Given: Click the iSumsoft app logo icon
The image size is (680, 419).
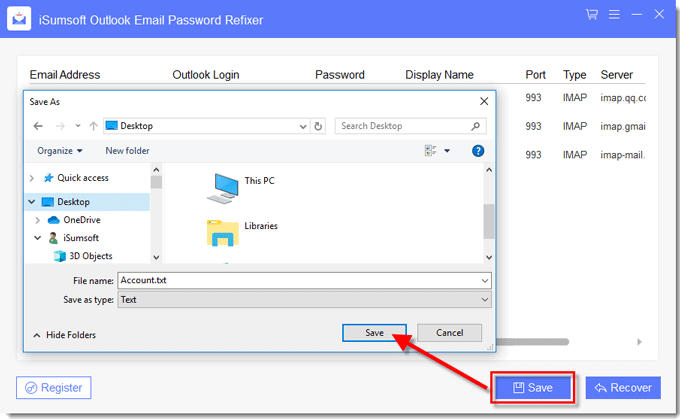Looking at the screenshot, I should [x=19, y=19].
